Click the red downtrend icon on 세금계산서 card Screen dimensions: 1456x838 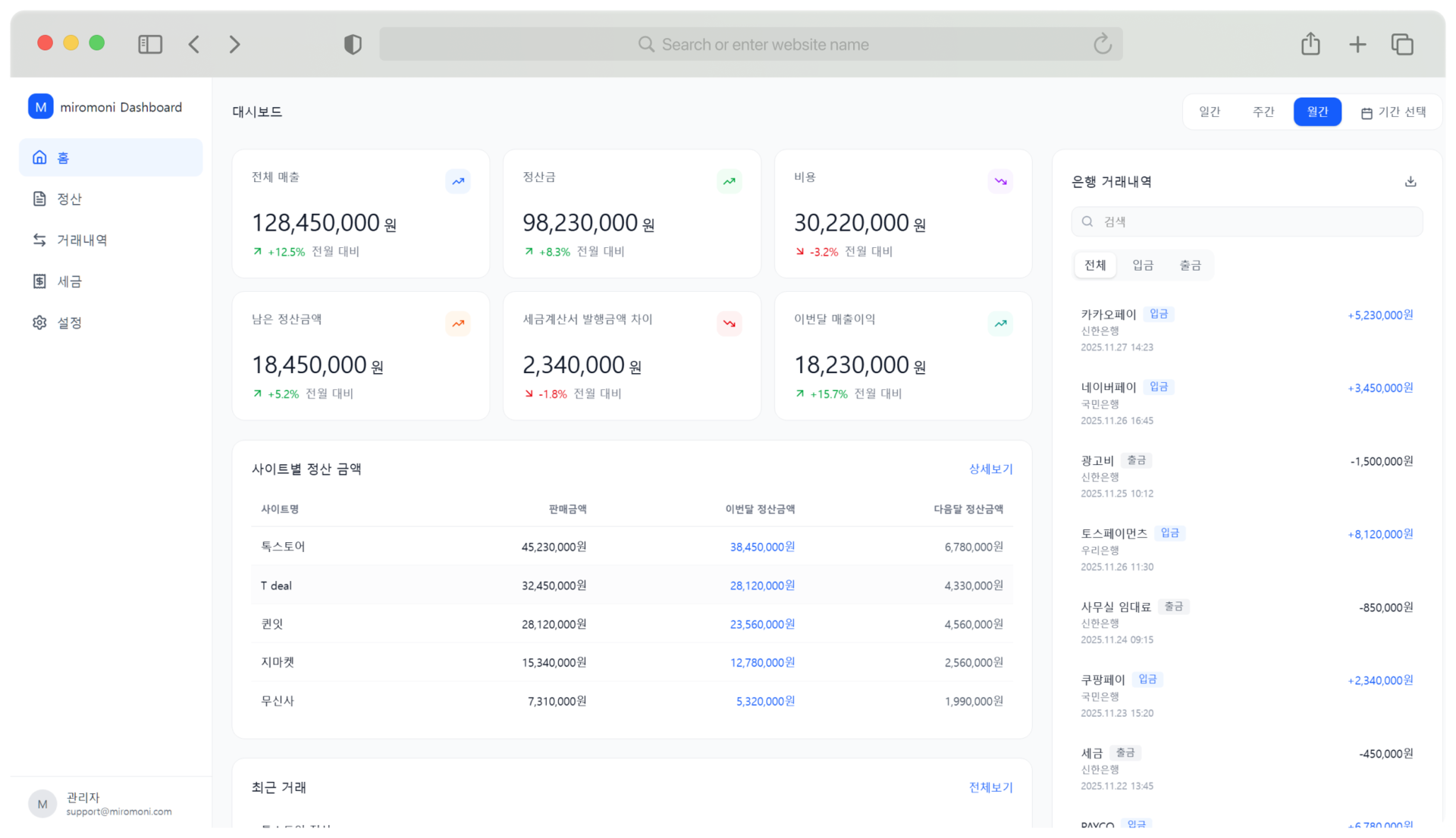tap(729, 324)
